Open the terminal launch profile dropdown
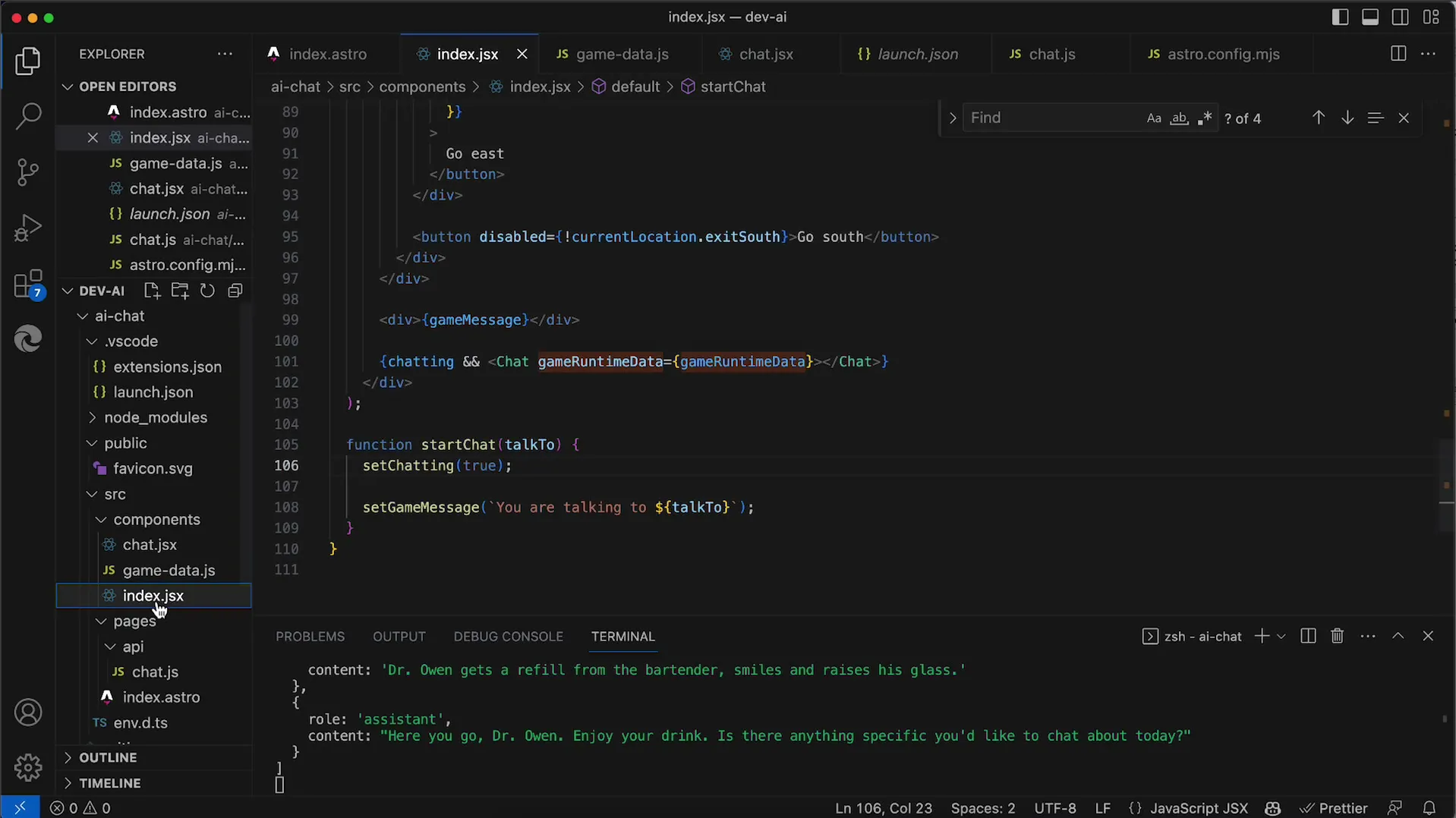1456x818 pixels. (x=1281, y=636)
